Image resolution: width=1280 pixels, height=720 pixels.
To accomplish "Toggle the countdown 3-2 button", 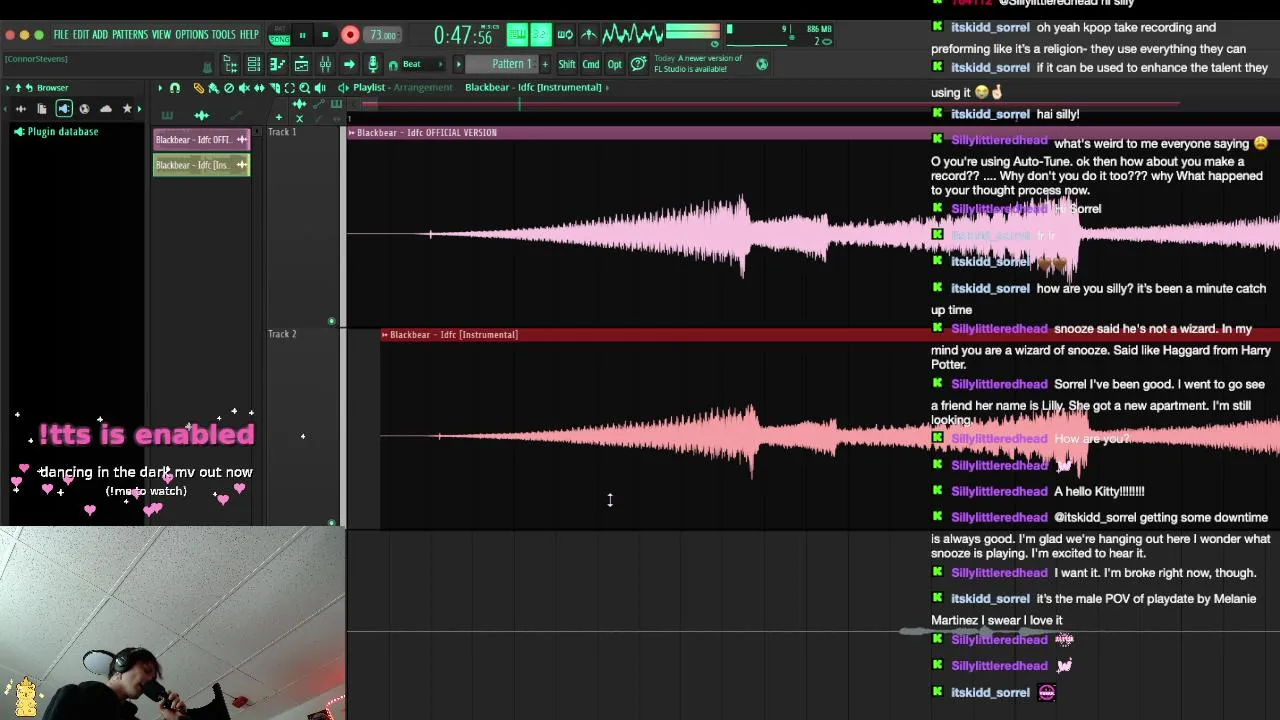I will click(541, 35).
